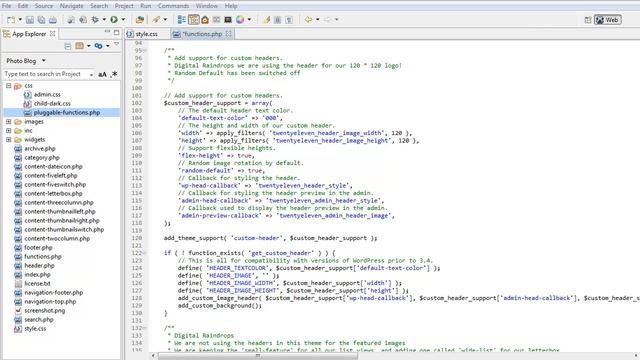The width and height of the screenshot is (640, 360).
Task: Click the Save All toolbar icon
Action: coord(41,20)
